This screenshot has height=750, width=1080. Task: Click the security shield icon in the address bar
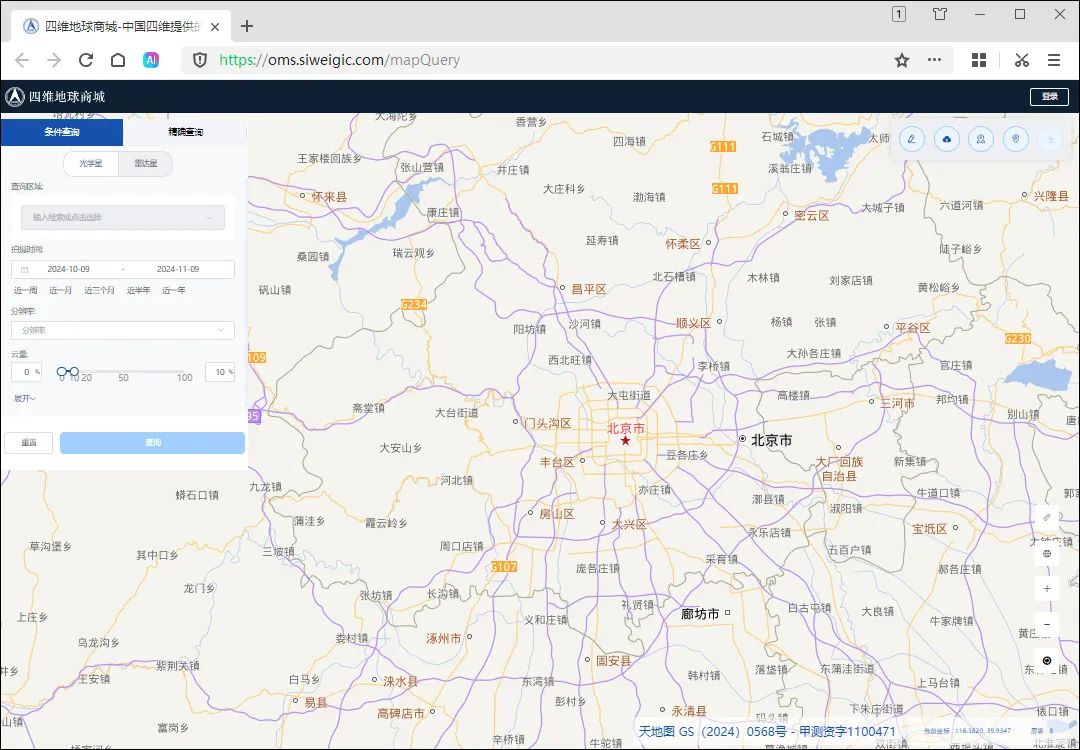click(x=200, y=60)
